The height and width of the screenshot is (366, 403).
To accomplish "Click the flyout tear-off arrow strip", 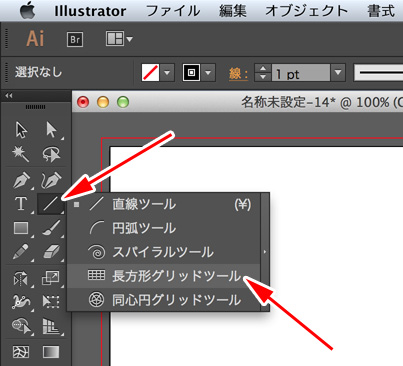I will pyautogui.click(x=265, y=252).
